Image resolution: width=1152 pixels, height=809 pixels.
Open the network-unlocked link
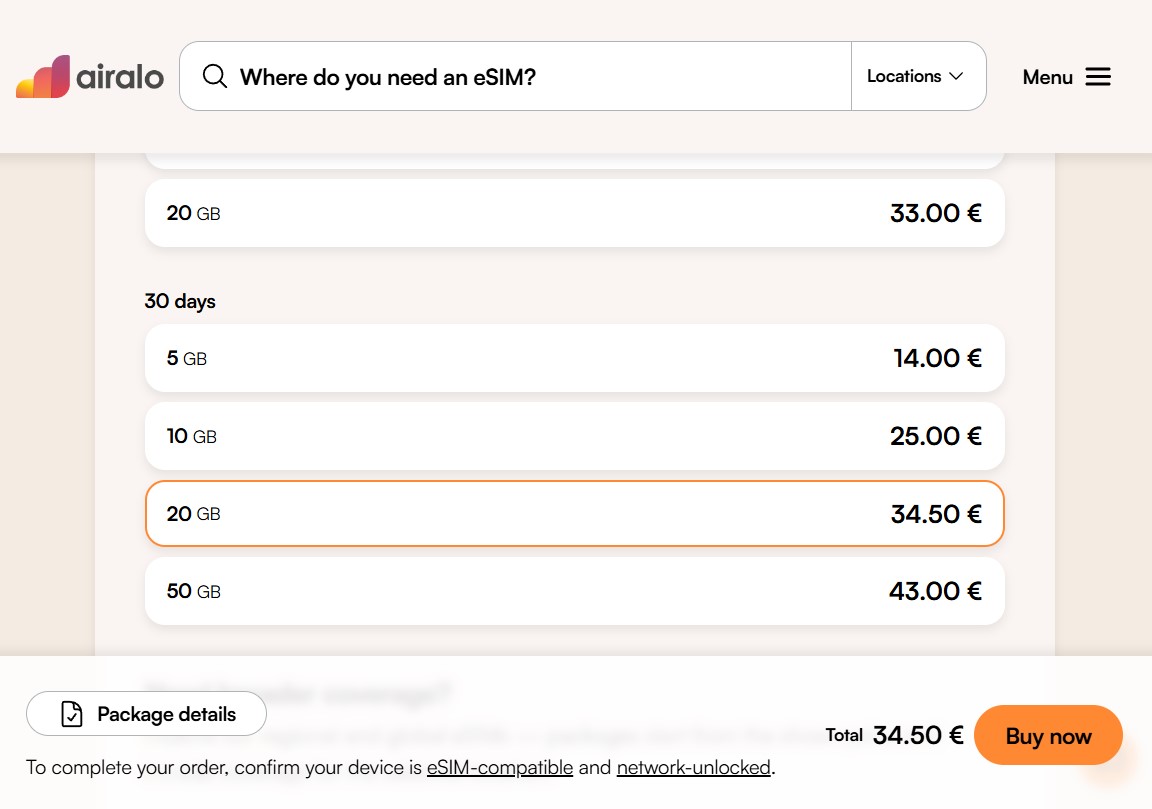click(693, 768)
